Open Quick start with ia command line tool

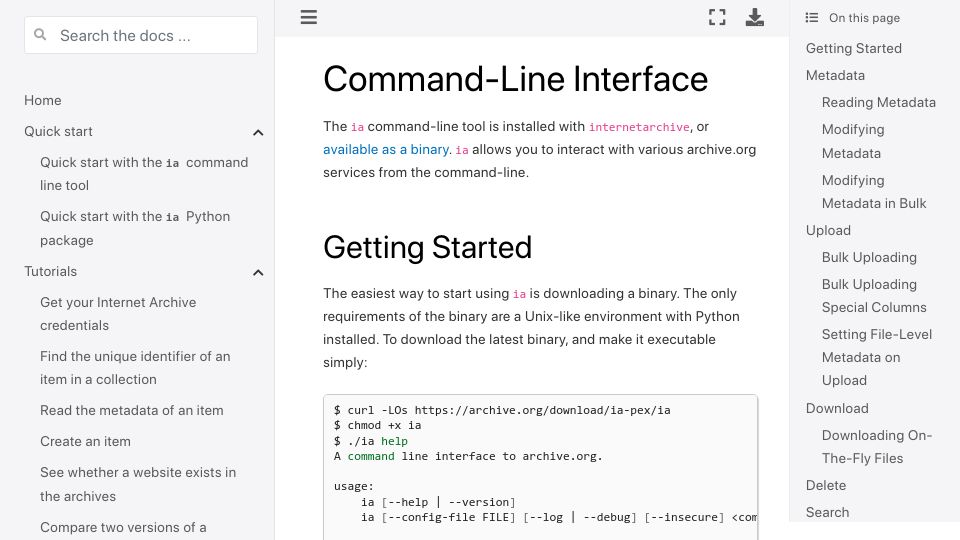[x=144, y=174]
